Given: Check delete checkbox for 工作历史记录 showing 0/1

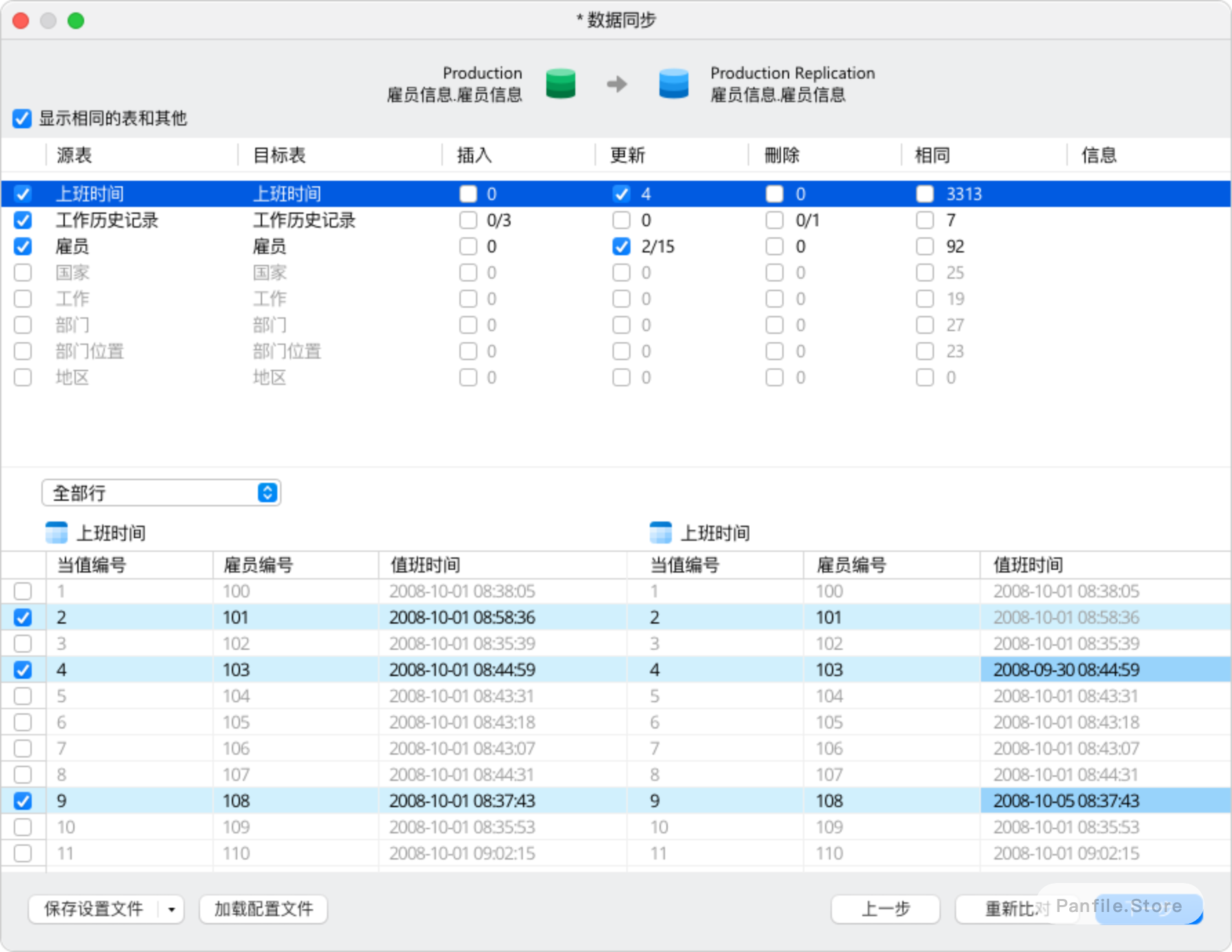Looking at the screenshot, I should (x=775, y=220).
